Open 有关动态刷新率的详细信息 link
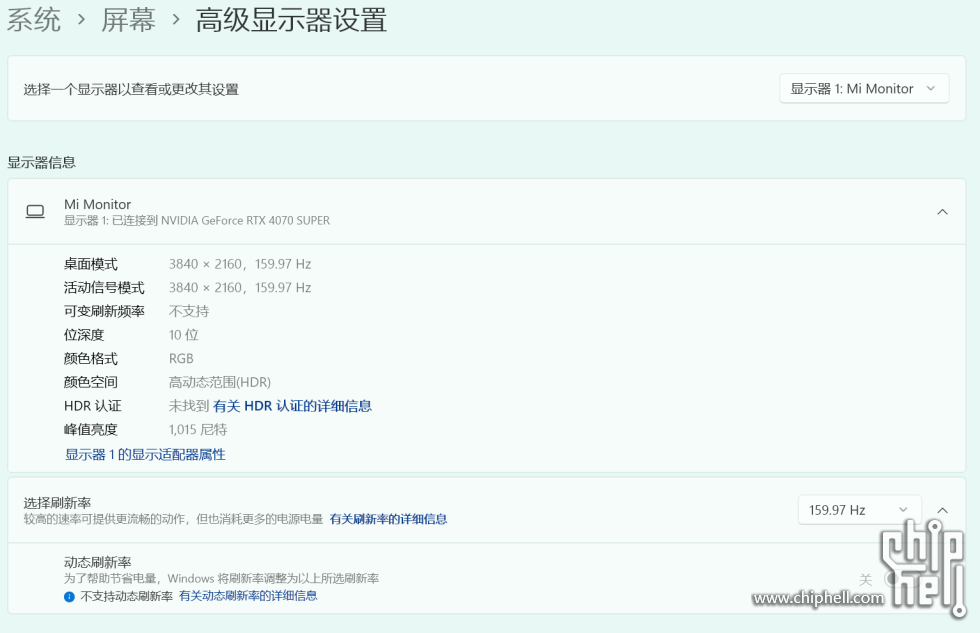 pyautogui.click(x=248, y=596)
